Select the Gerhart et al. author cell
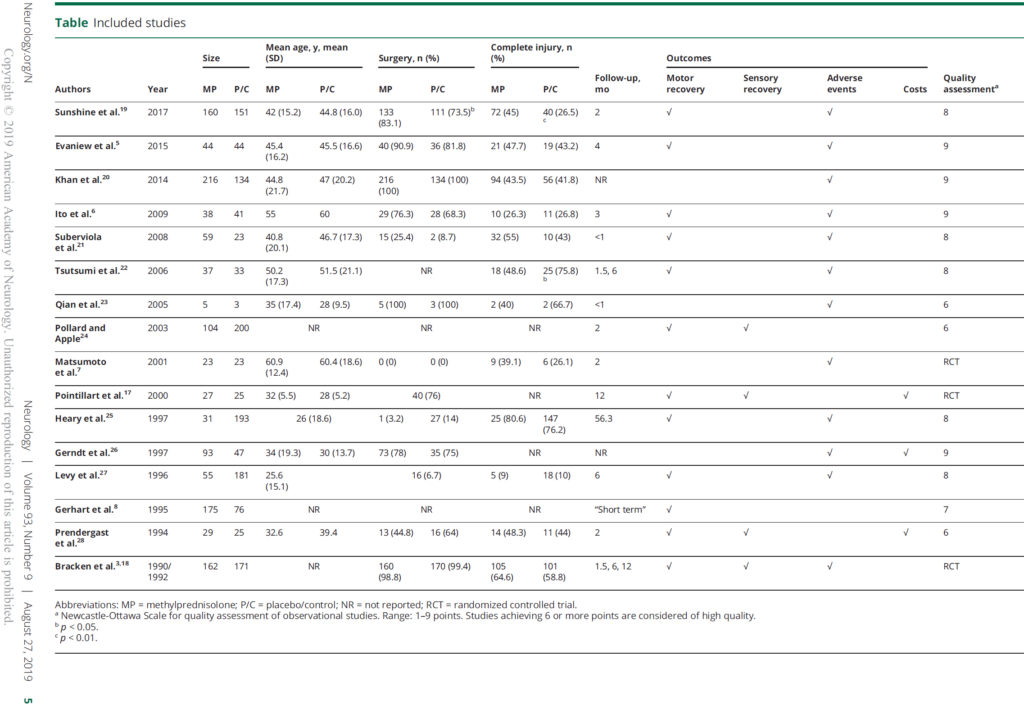The width and height of the screenshot is (1024, 710). click(87, 509)
